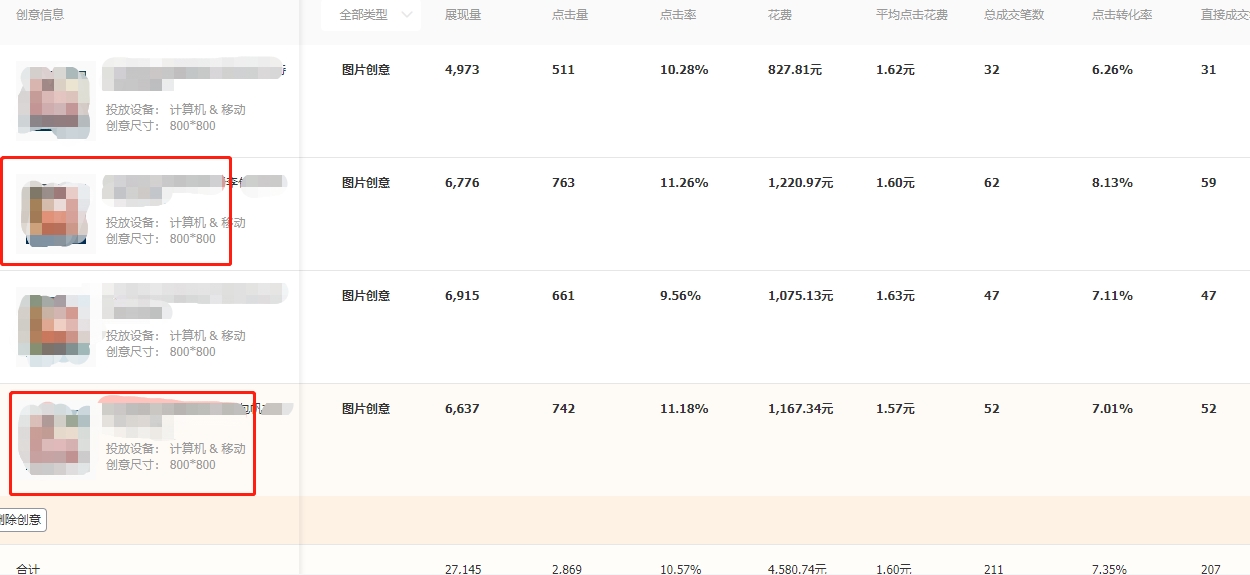Click the 总成交笔数 column header

tap(1014, 15)
